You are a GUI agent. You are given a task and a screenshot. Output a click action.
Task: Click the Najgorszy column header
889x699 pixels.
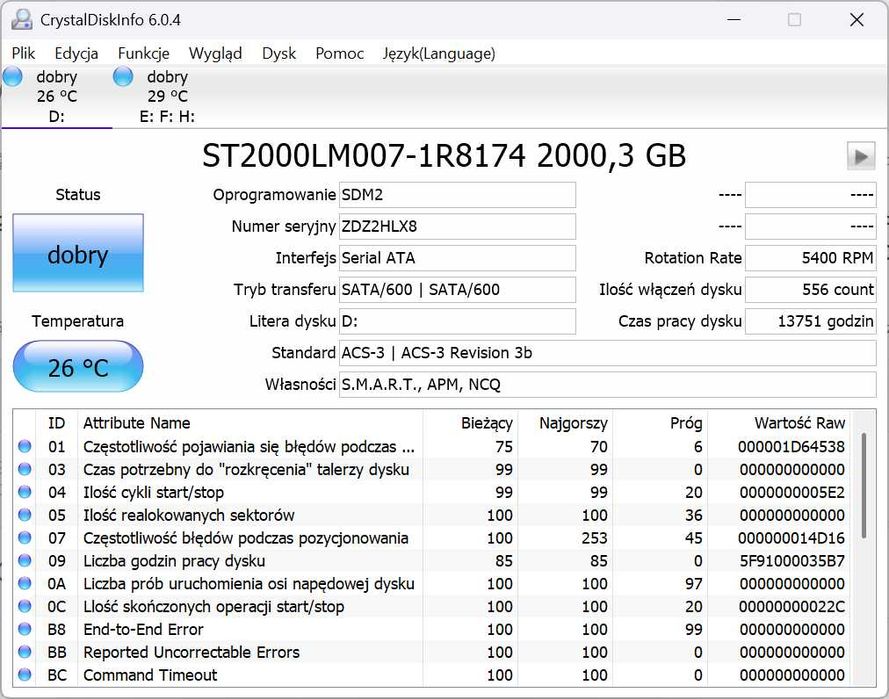click(565, 423)
